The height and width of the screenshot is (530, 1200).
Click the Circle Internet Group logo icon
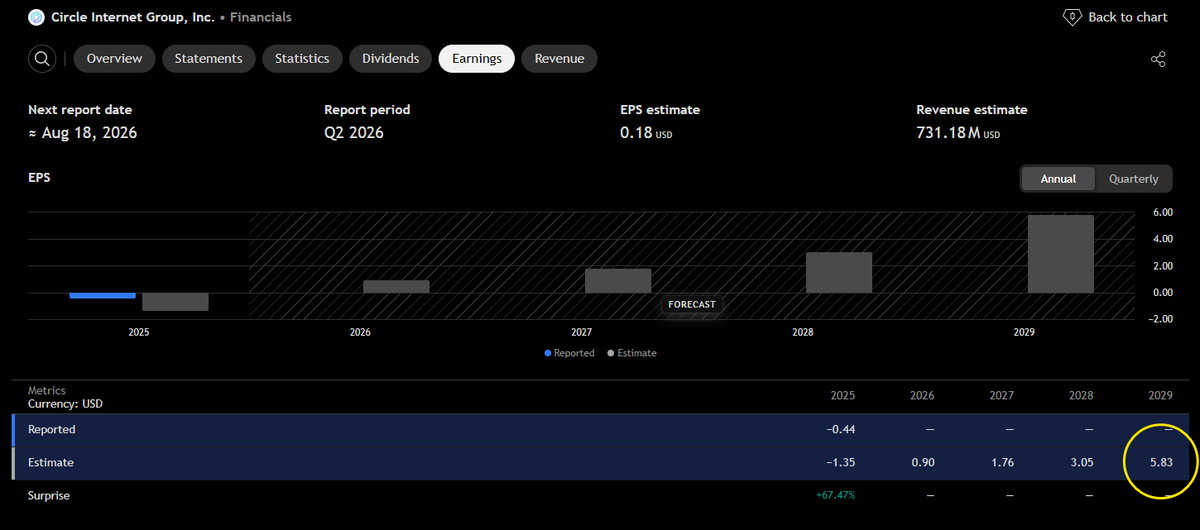pyautogui.click(x=37, y=17)
